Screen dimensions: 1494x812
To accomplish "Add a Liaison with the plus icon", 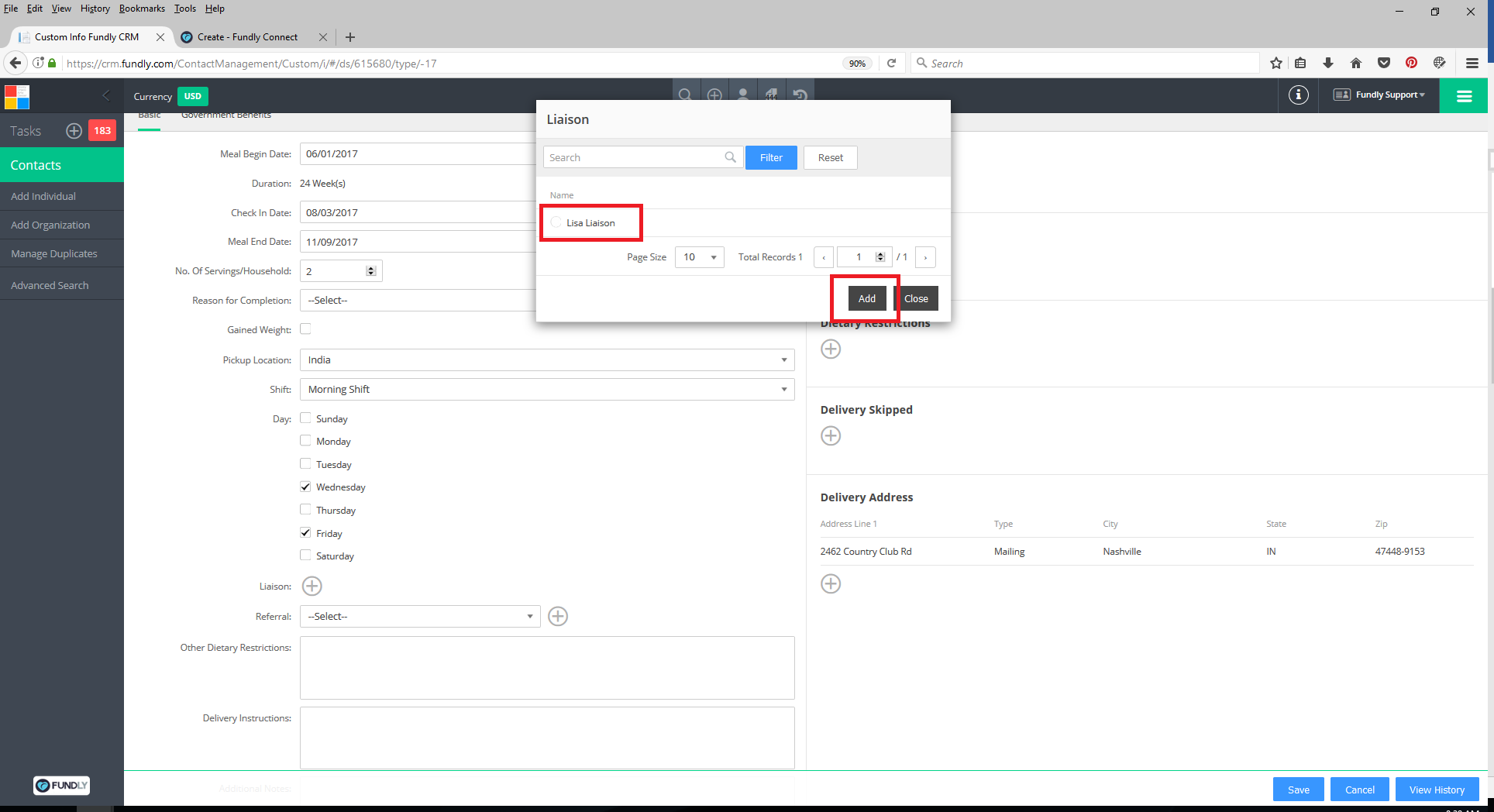I will point(312,586).
